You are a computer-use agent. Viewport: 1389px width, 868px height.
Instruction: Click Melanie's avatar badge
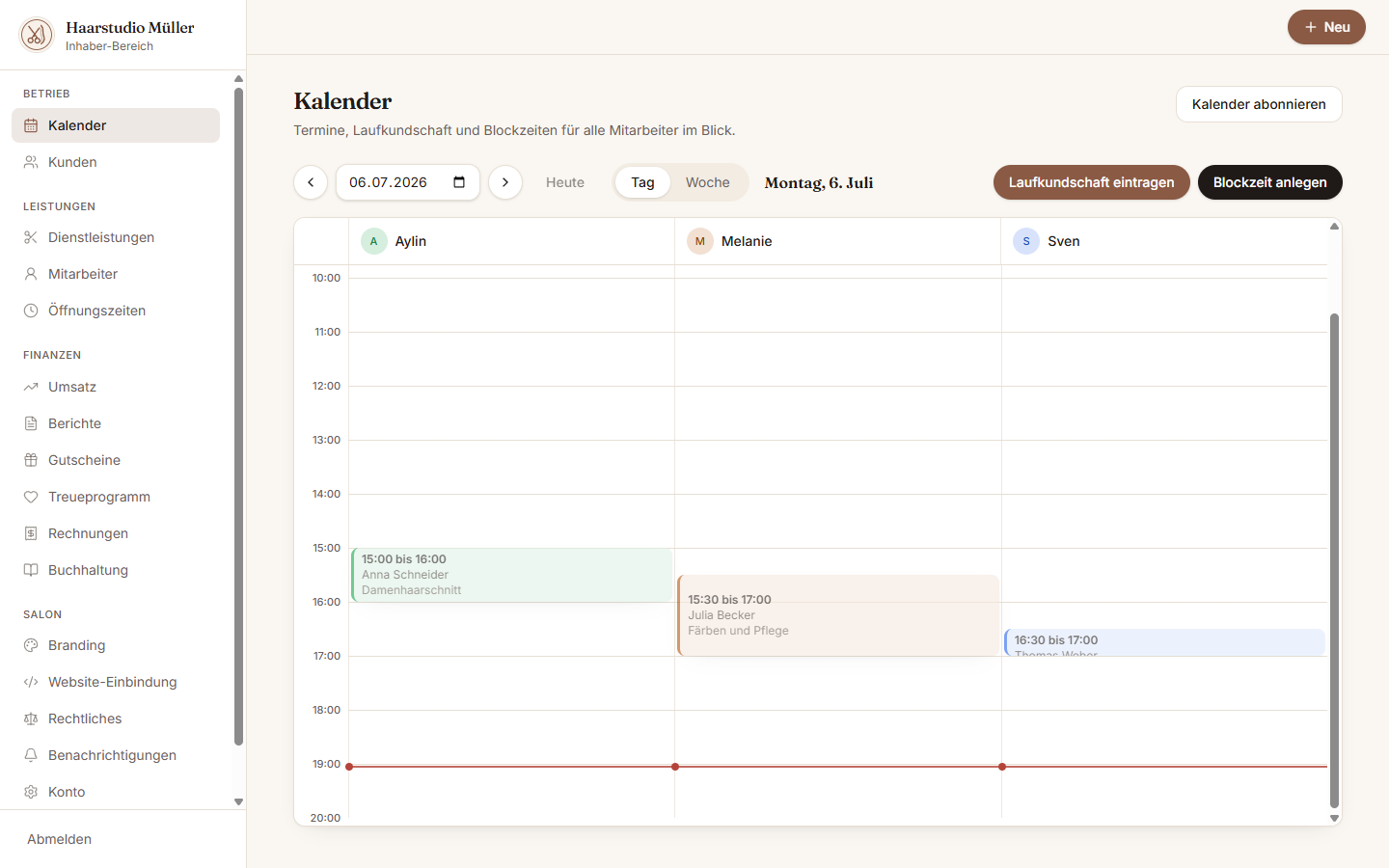pos(700,241)
